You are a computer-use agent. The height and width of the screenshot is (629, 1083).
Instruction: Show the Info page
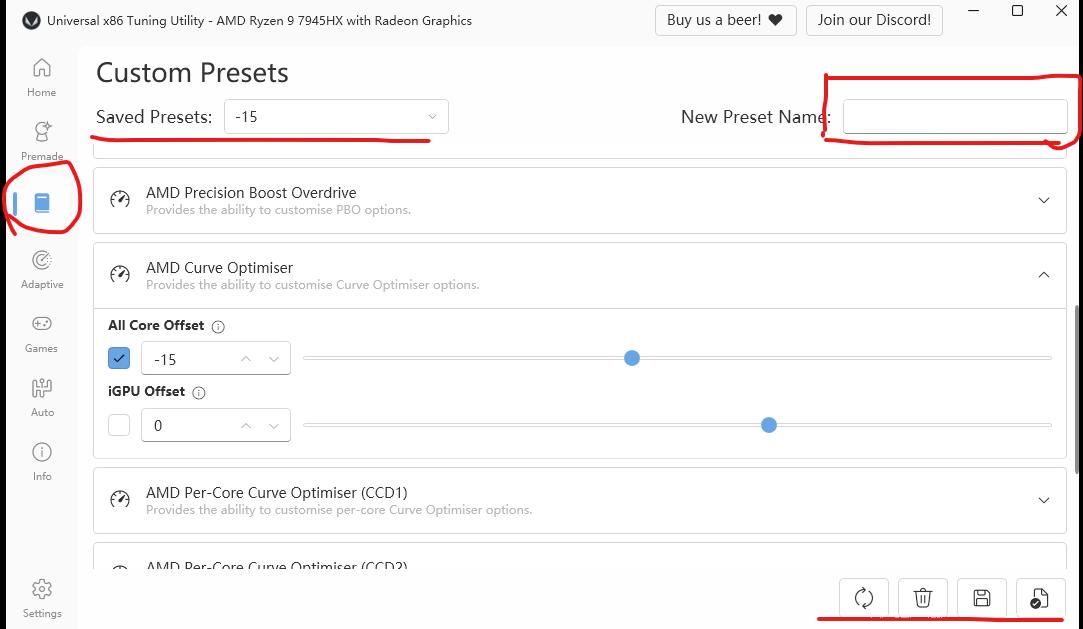(x=41, y=462)
